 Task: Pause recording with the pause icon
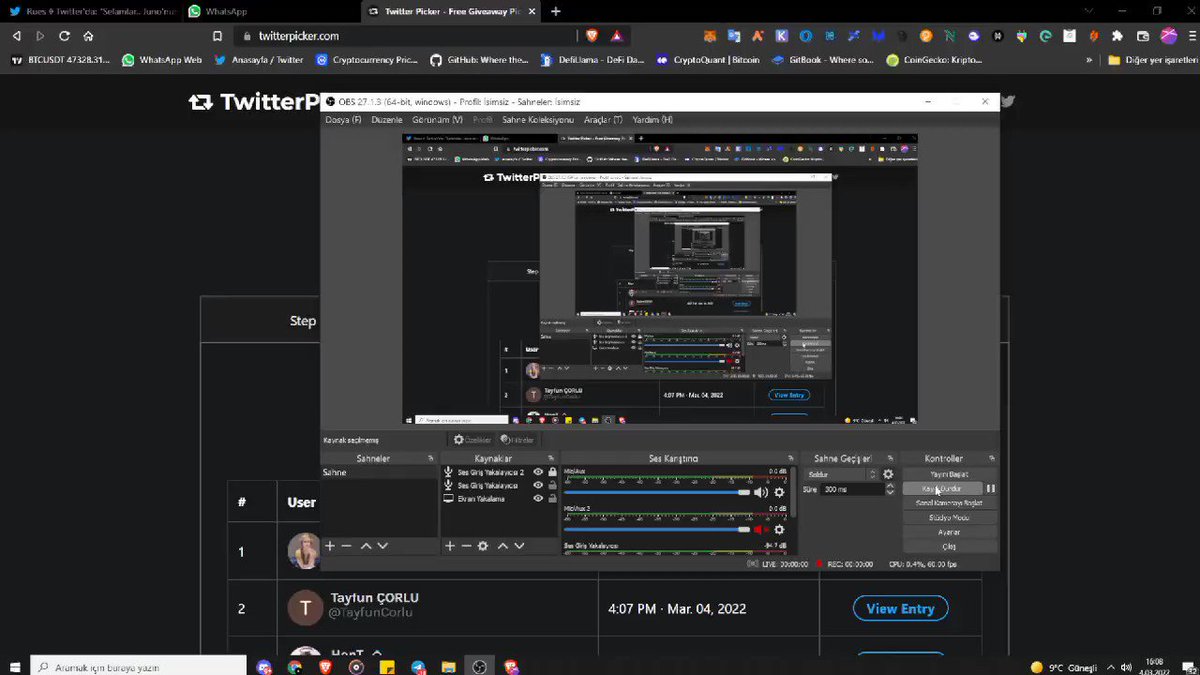(991, 488)
